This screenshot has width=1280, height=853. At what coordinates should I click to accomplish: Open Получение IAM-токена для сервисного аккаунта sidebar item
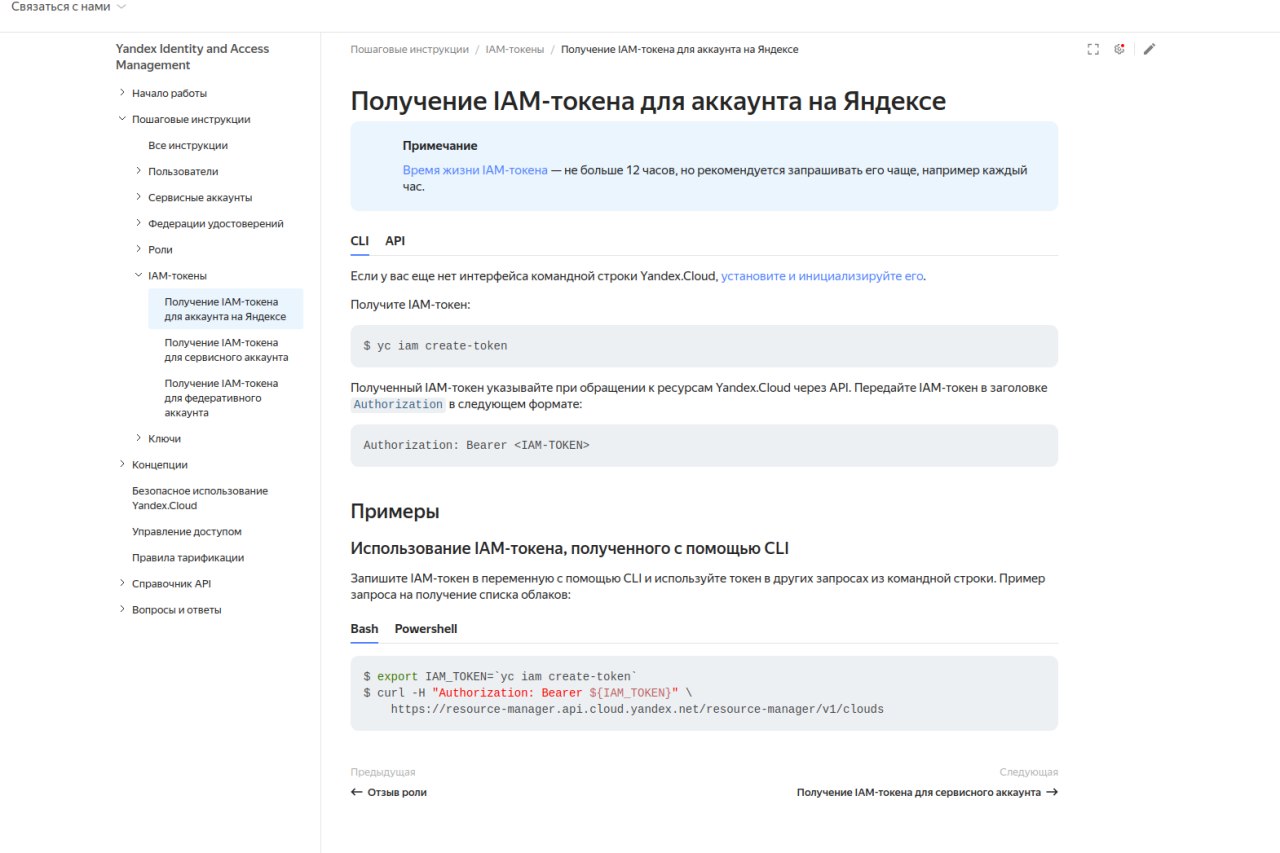tap(227, 350)
